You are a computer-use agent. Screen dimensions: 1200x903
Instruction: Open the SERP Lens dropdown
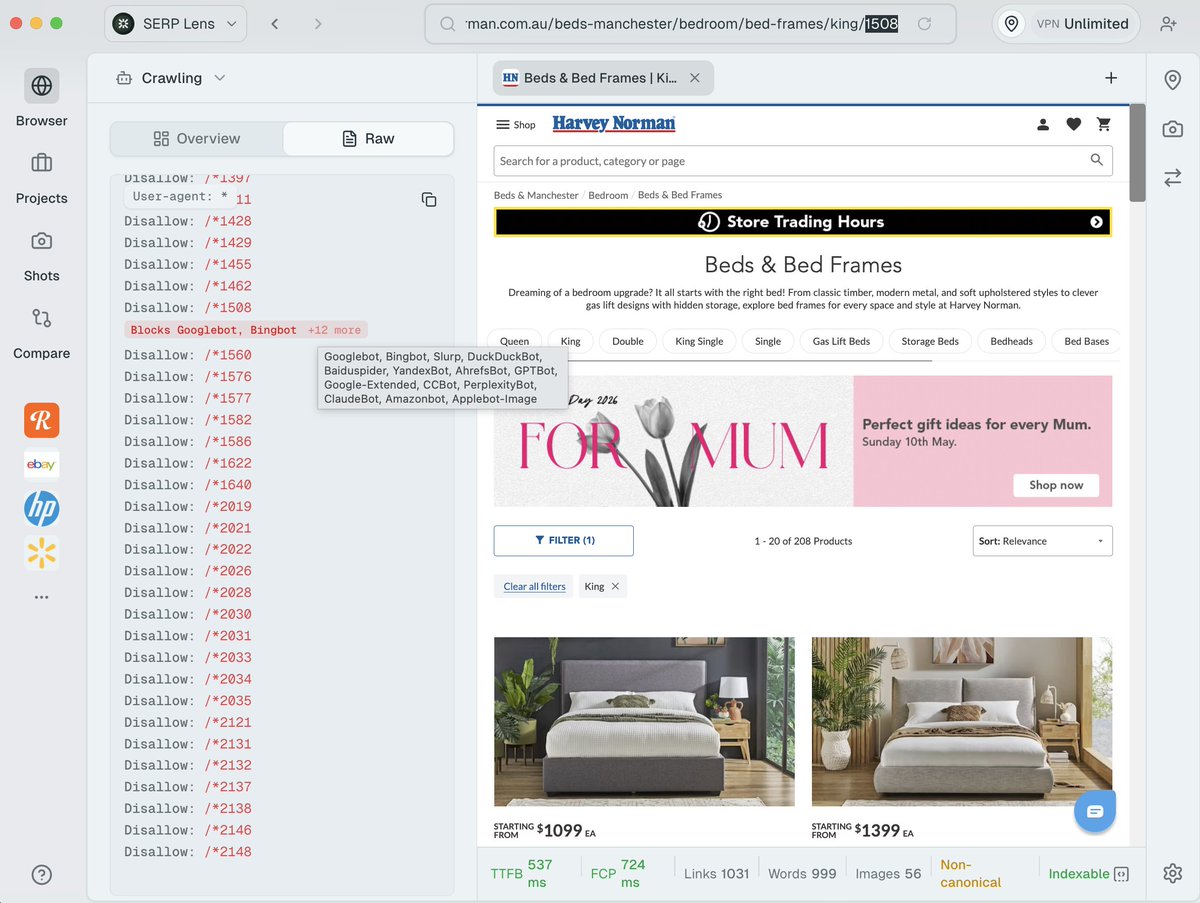(176, 23)
